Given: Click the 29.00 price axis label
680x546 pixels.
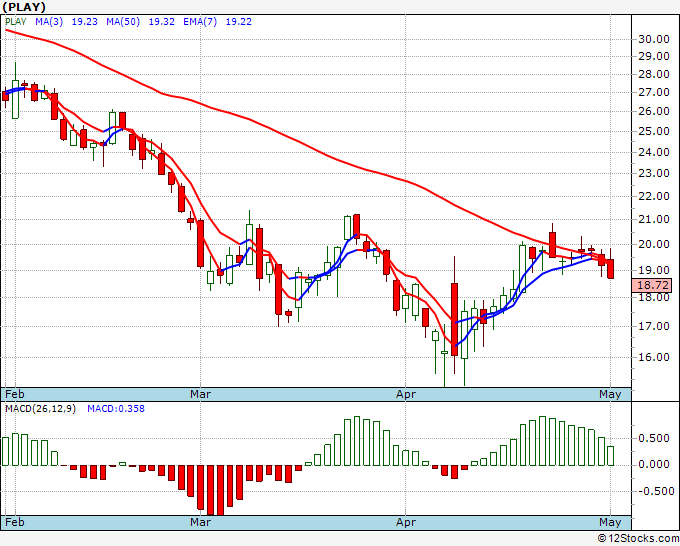Looking at the screenshot, I should (654, 56).
